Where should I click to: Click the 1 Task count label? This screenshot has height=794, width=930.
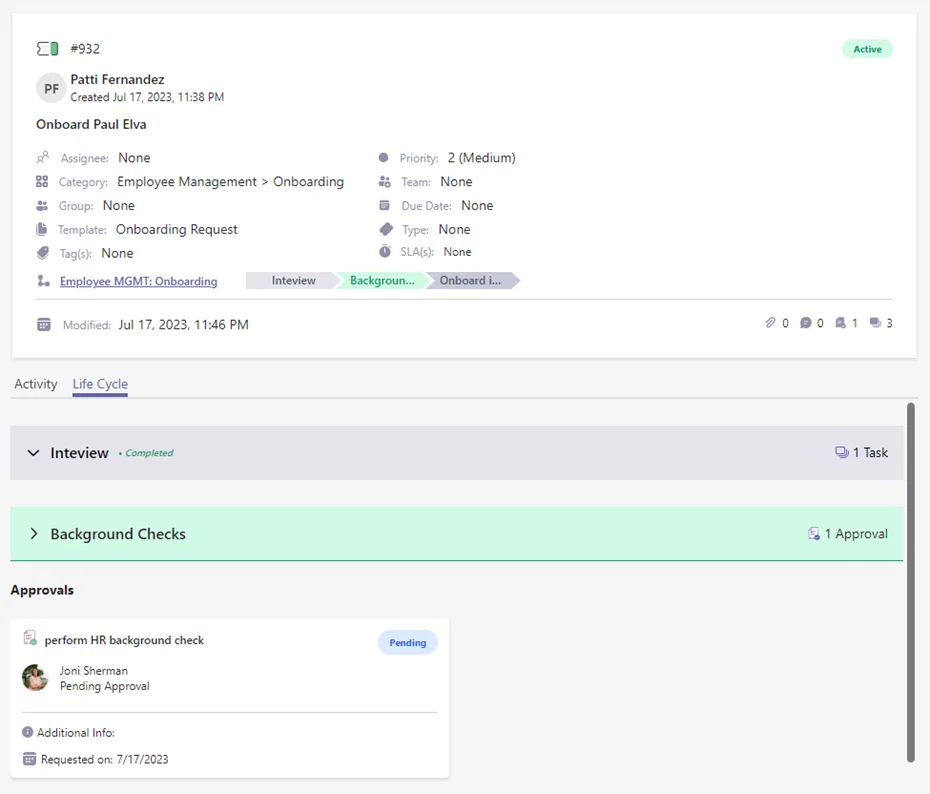tap(870, 452)
